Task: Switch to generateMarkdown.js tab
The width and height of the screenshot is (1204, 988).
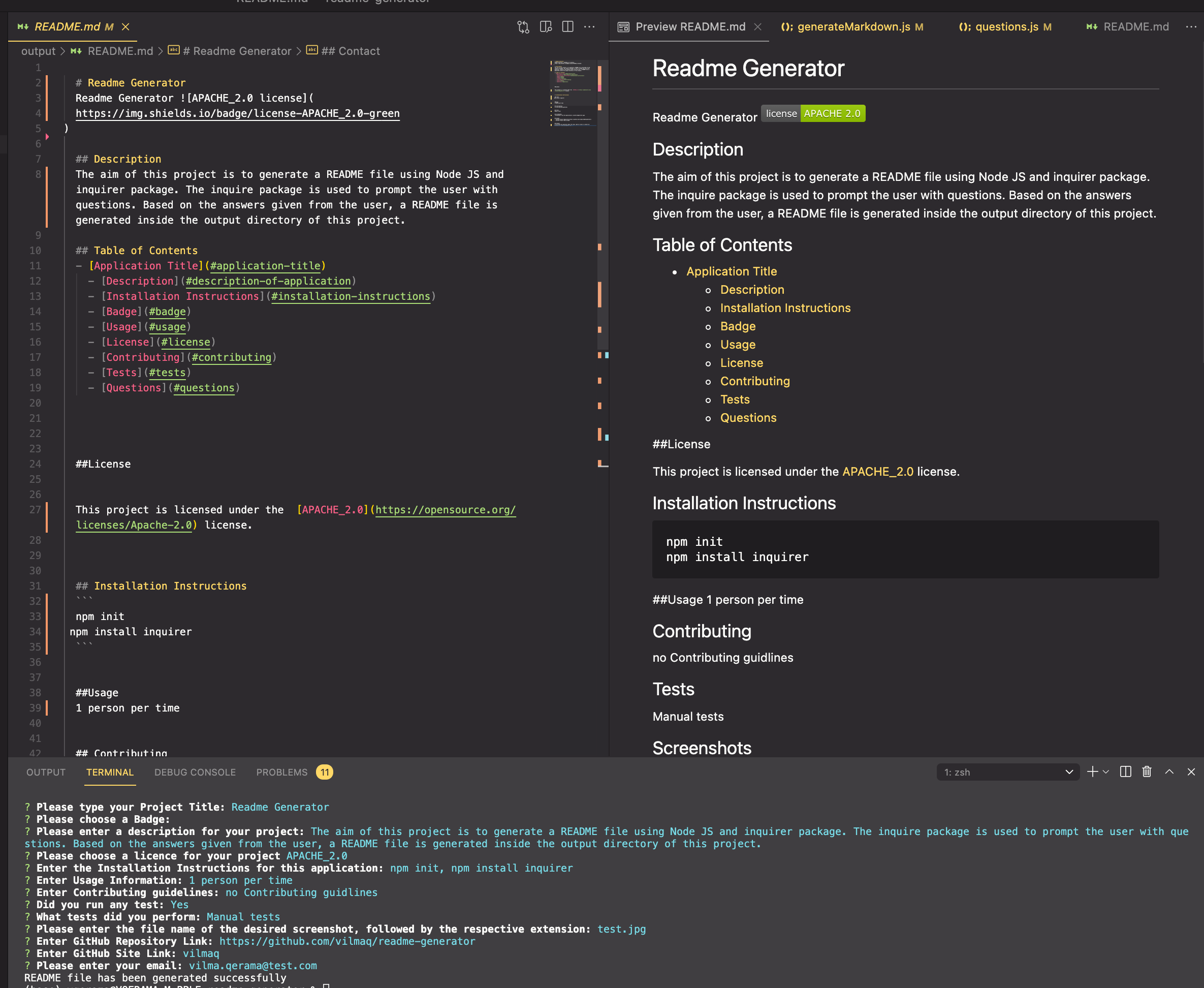Action: [852, 27]
